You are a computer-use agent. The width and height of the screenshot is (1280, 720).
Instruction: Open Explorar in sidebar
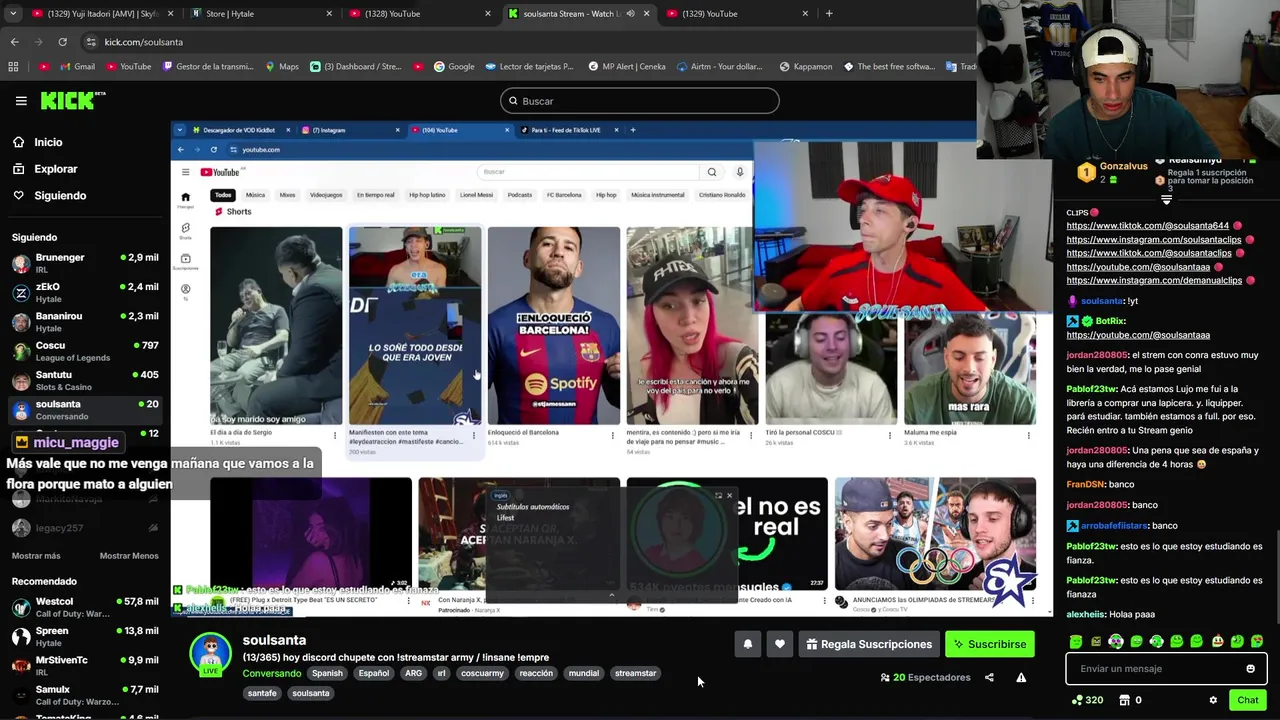click(x=55, y=169)
